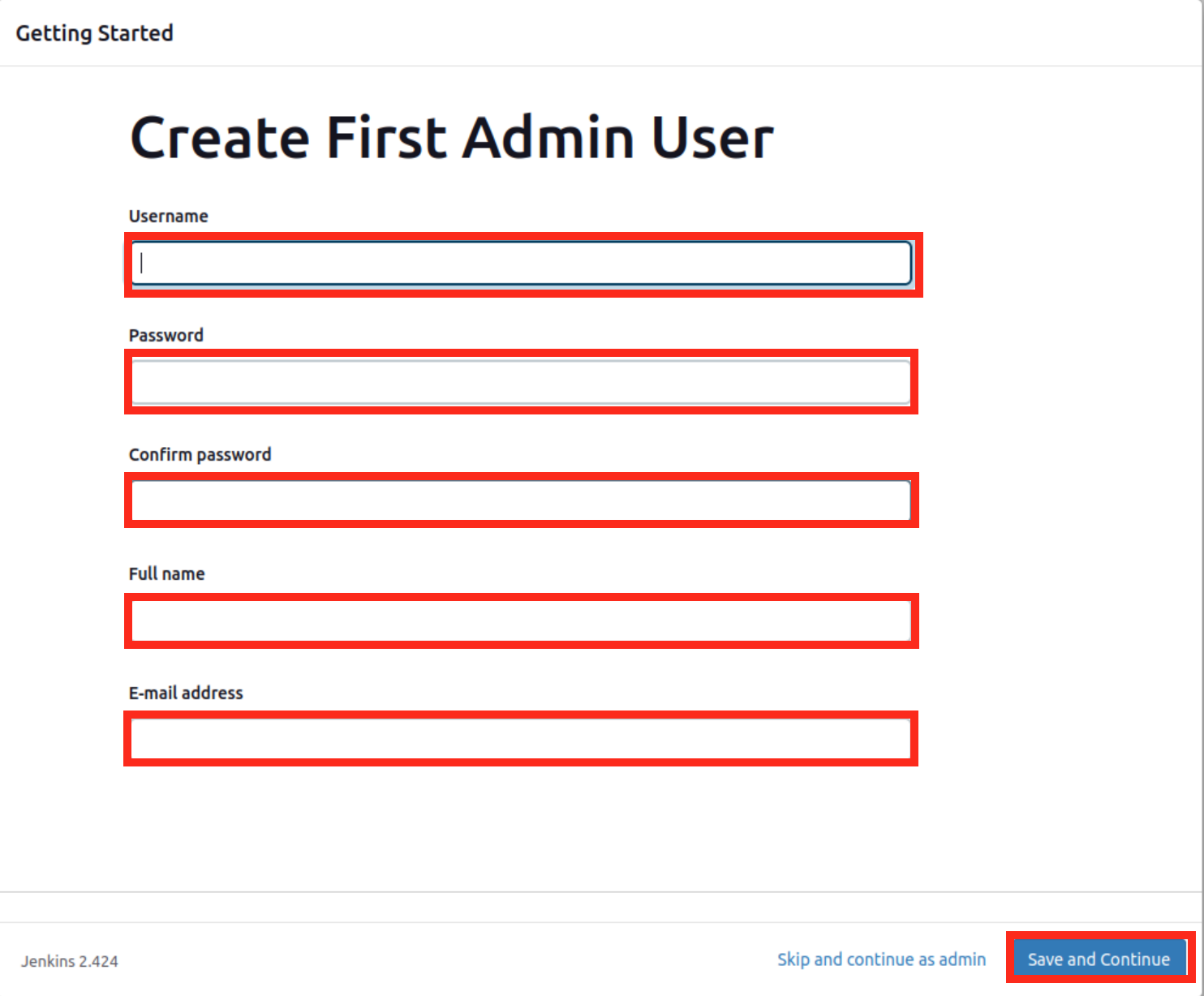The image size is (1204, 996).
Task: Select the Confirm password field
Action: (521, 500)
